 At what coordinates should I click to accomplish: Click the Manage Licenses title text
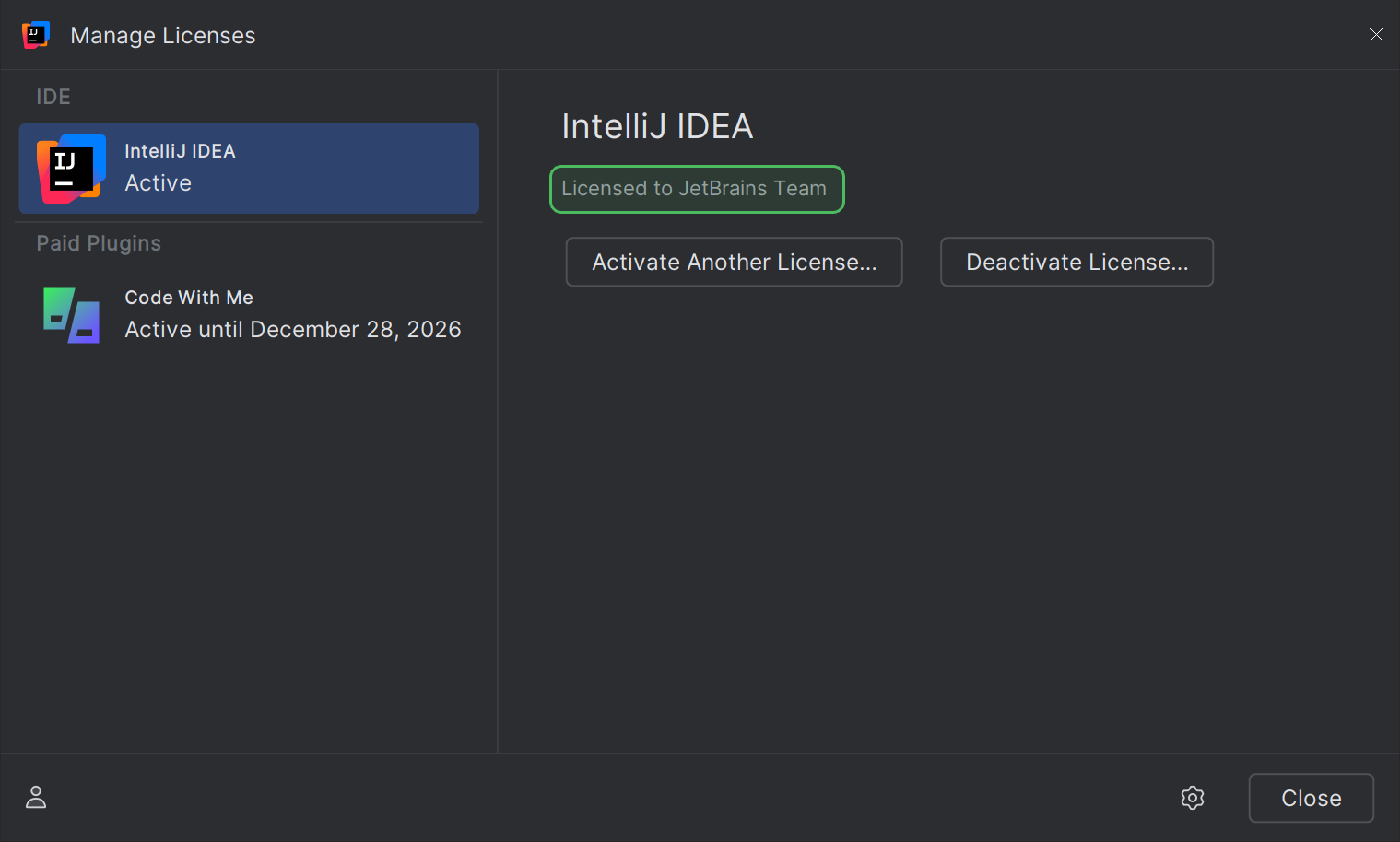[x=162, y=35]
